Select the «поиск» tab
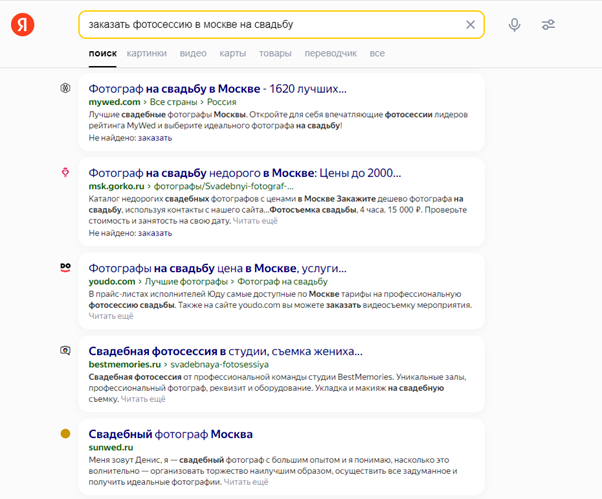This screenshot has width=602, height=499. (x=103, y=53)
